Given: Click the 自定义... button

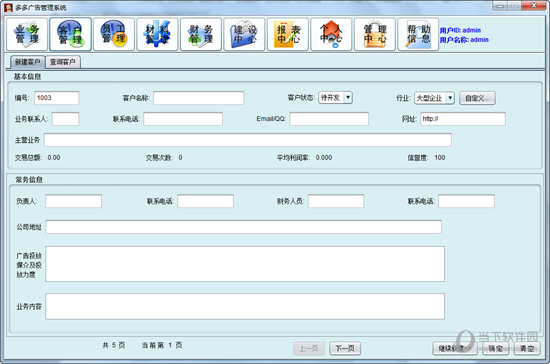Looking at the screenshot, I should pos(477,98).
